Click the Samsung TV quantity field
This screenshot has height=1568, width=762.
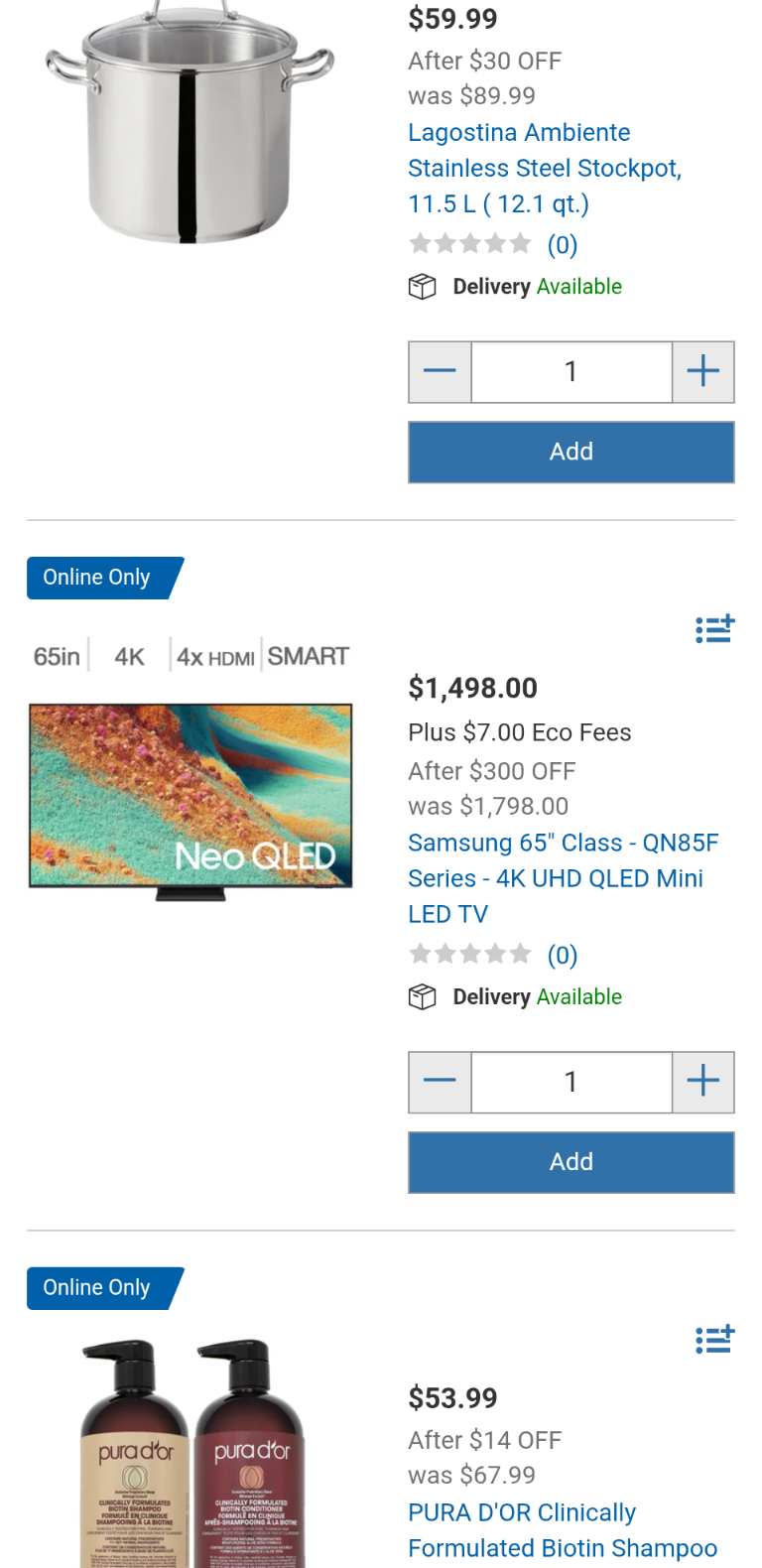tap(571, 1082)
